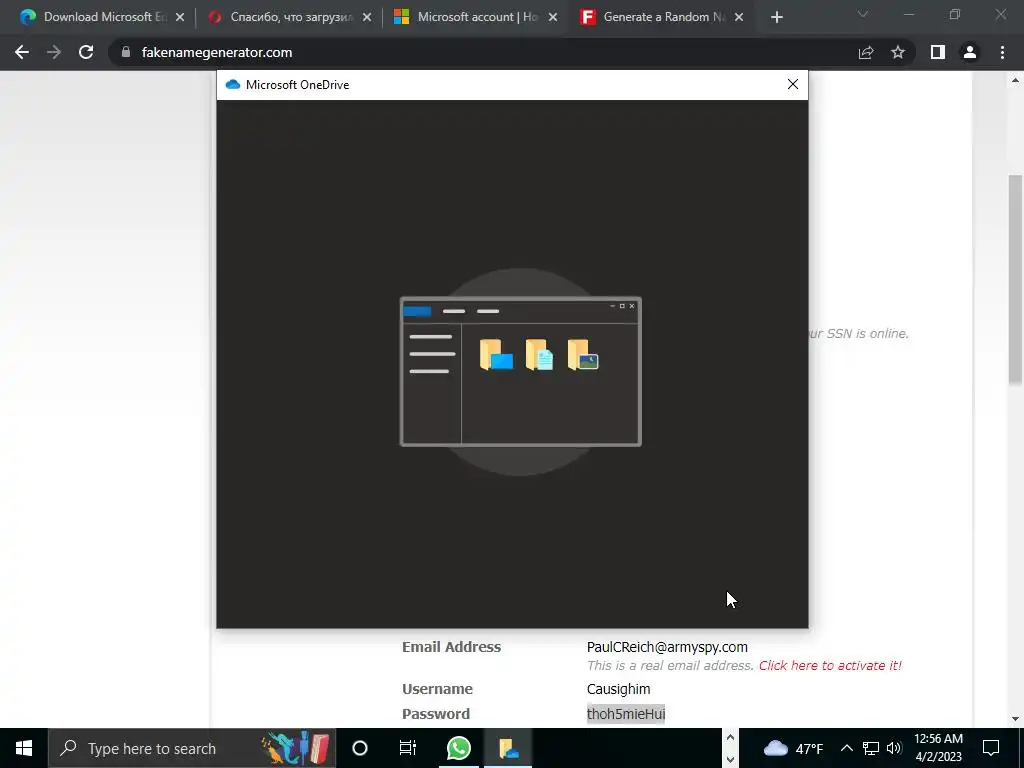This screenshot has height=768, width=1024.
Task: Open the notification center icon
Action: pyautogui.click(x=991, y=748)
